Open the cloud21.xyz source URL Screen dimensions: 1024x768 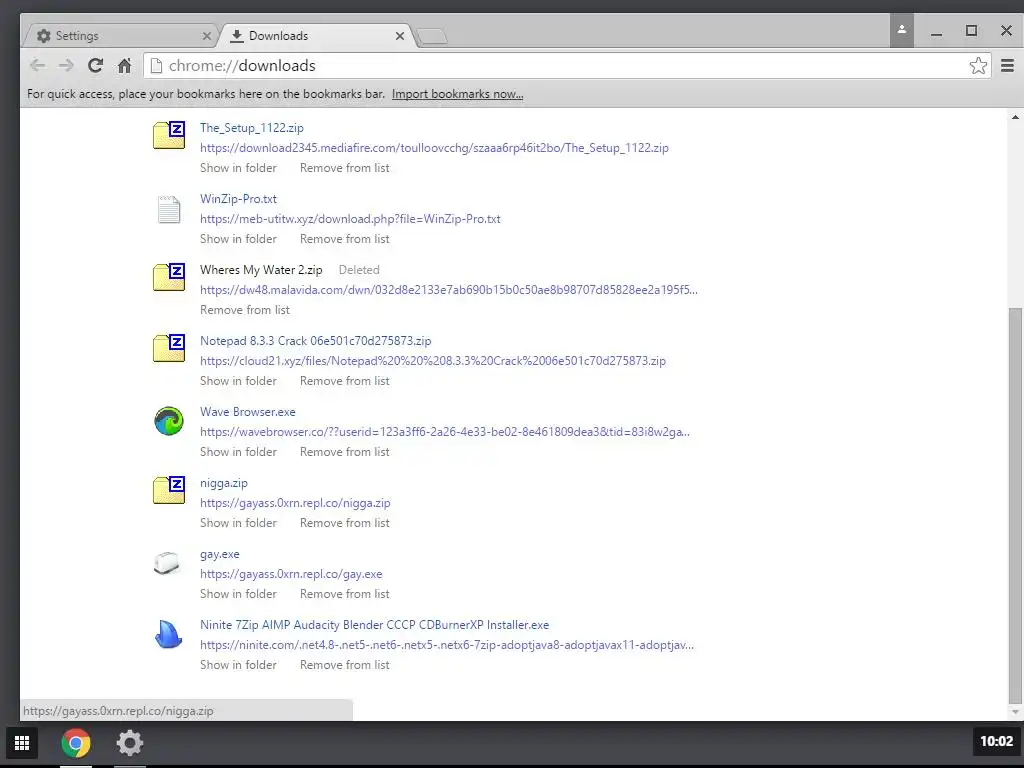(x=433, y=361)
